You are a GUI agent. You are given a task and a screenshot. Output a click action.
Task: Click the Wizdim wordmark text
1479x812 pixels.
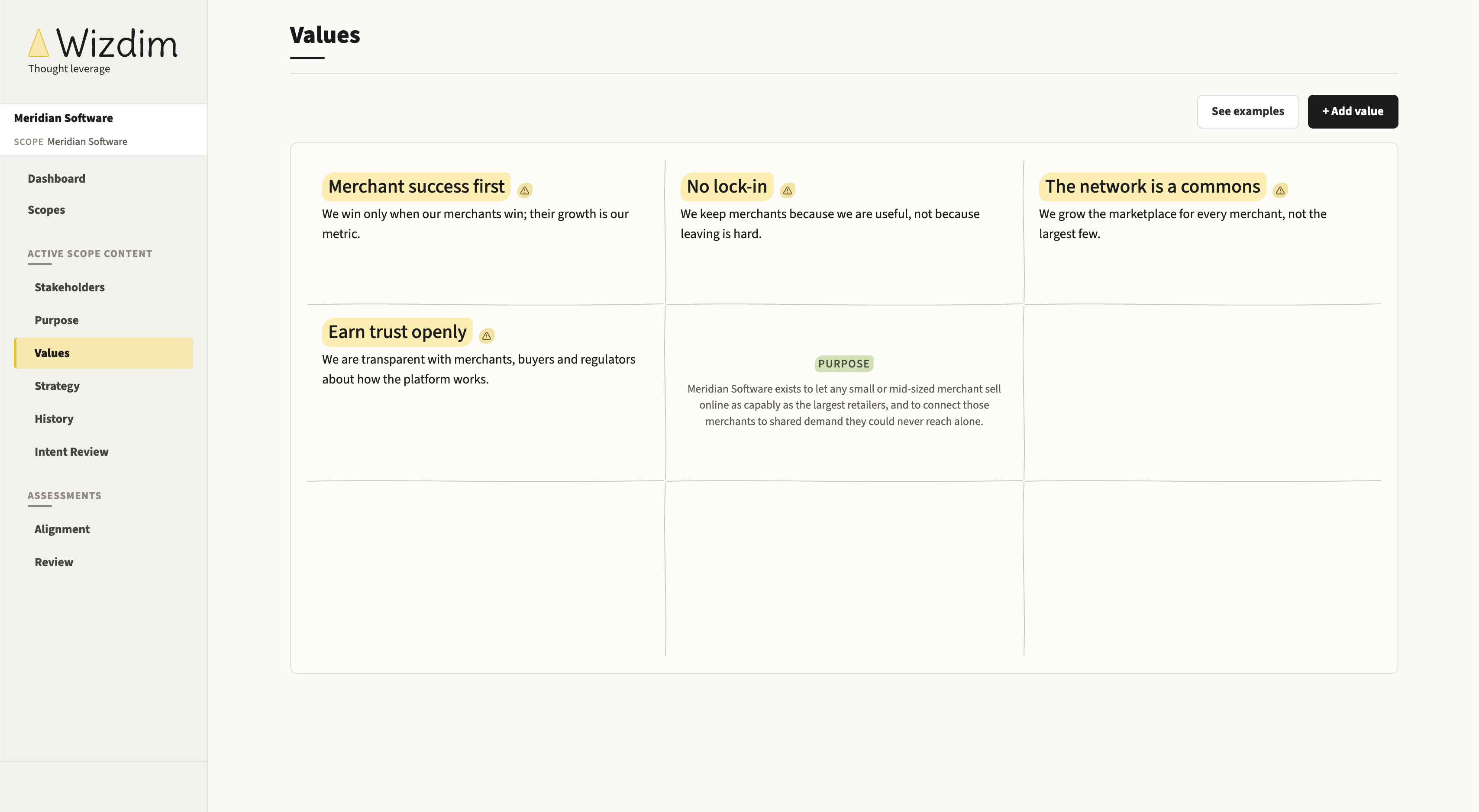pyautogui.click(x=117, y=43)
